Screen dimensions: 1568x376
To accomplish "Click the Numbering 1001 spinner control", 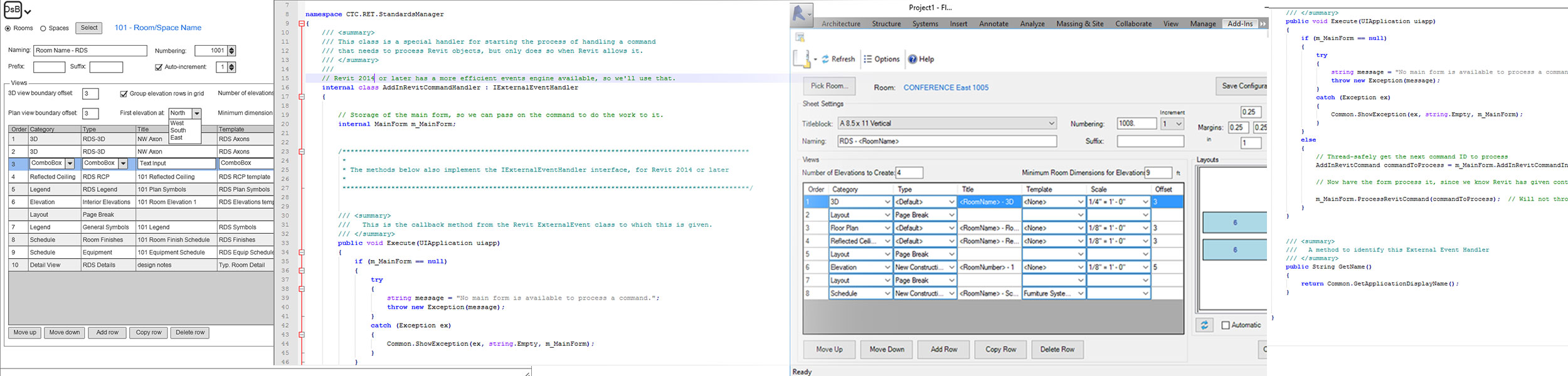I will pos(231,51).
